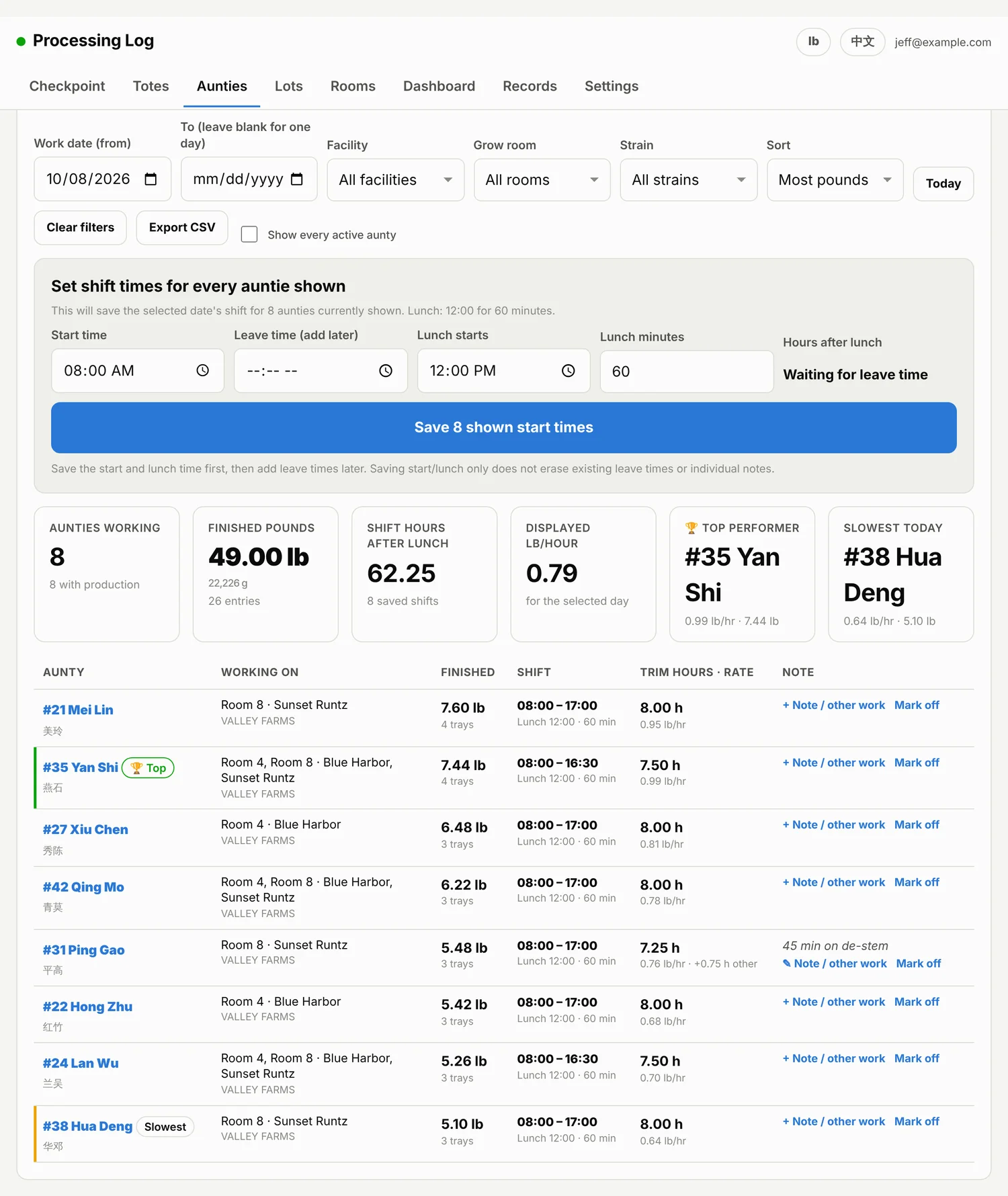Switch language to 中文
The width and height of the screenshot is (1008, 1196).
[863, 42]
